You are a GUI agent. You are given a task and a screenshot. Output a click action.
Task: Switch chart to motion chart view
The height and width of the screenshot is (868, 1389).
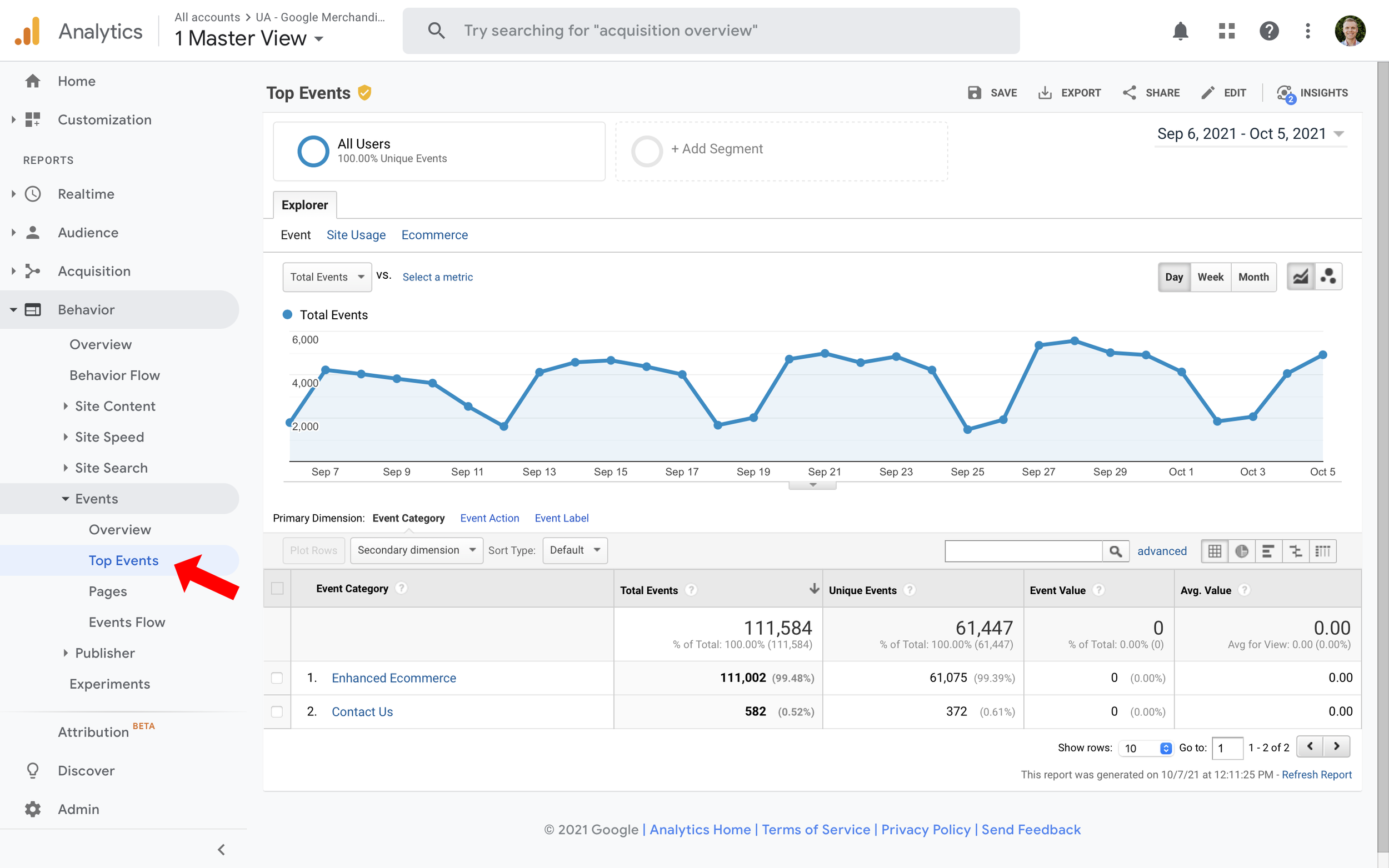tap(1328, 276)
